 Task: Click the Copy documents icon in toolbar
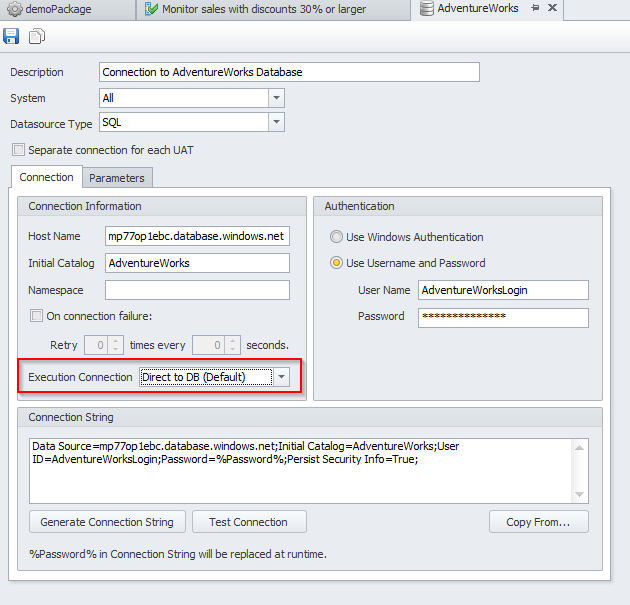pos(37,36)
